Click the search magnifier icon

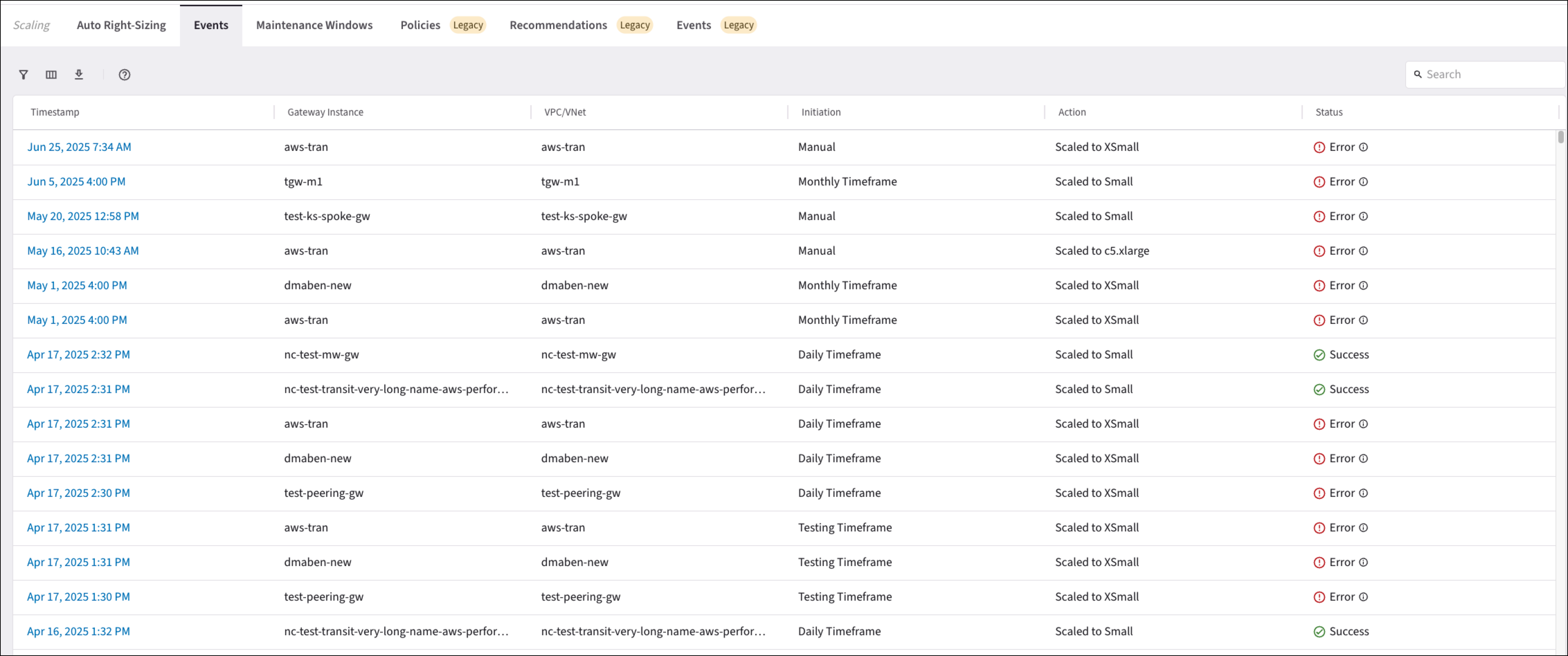(x=1418, y=74)
